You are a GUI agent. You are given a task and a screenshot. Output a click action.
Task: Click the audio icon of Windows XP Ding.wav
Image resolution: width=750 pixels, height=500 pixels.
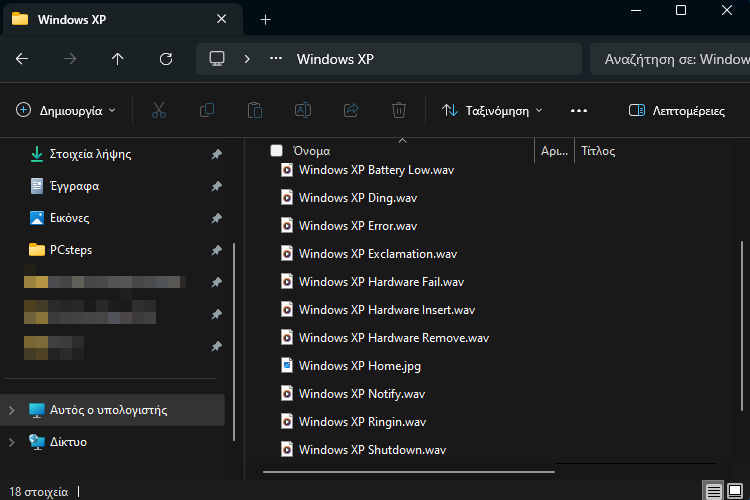click(x=287, y=198)
